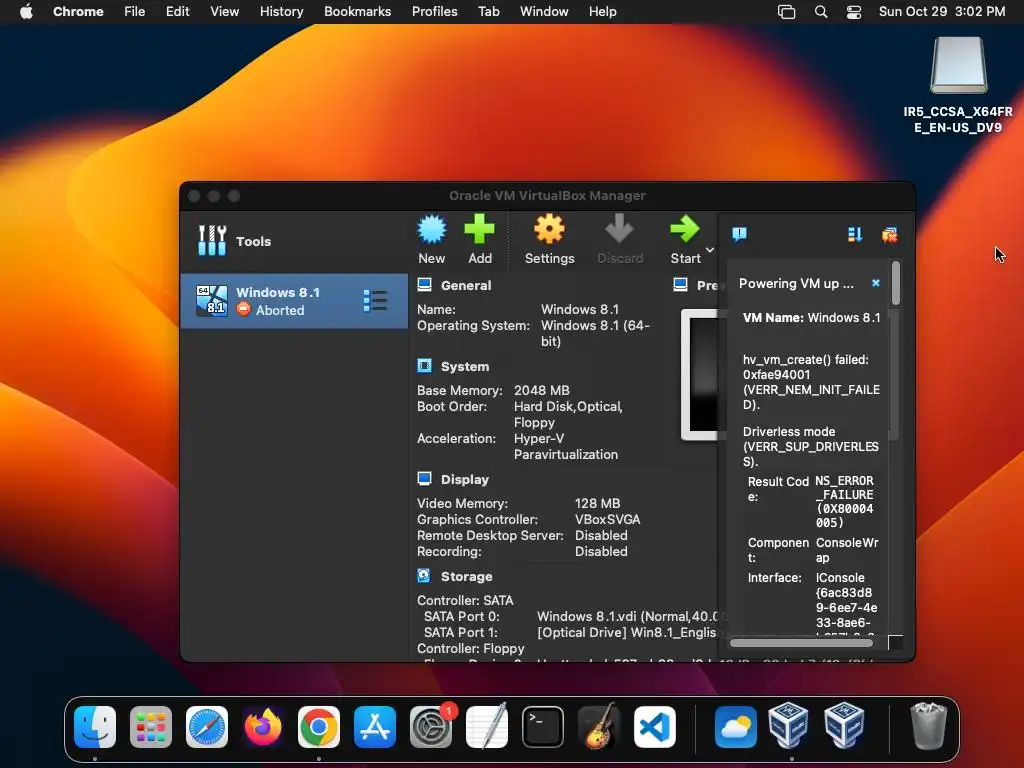Open the Window menu
The width and height of the screenshot is (1024, 768).
point(544,12)
